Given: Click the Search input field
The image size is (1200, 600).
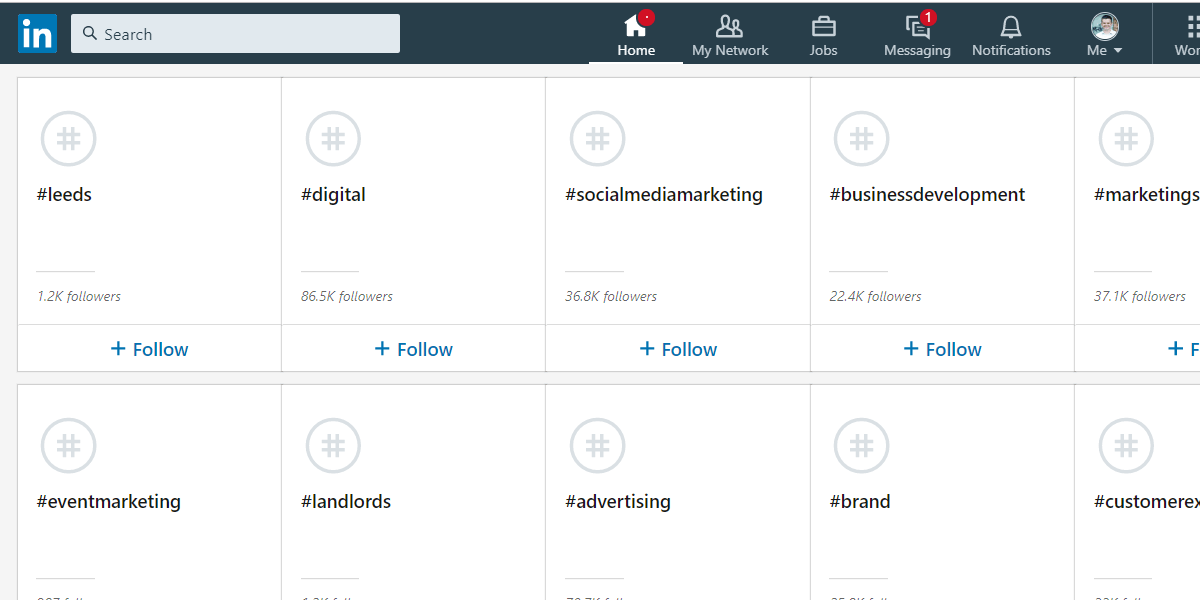Looking at the screenshot, I should point(235,33).
